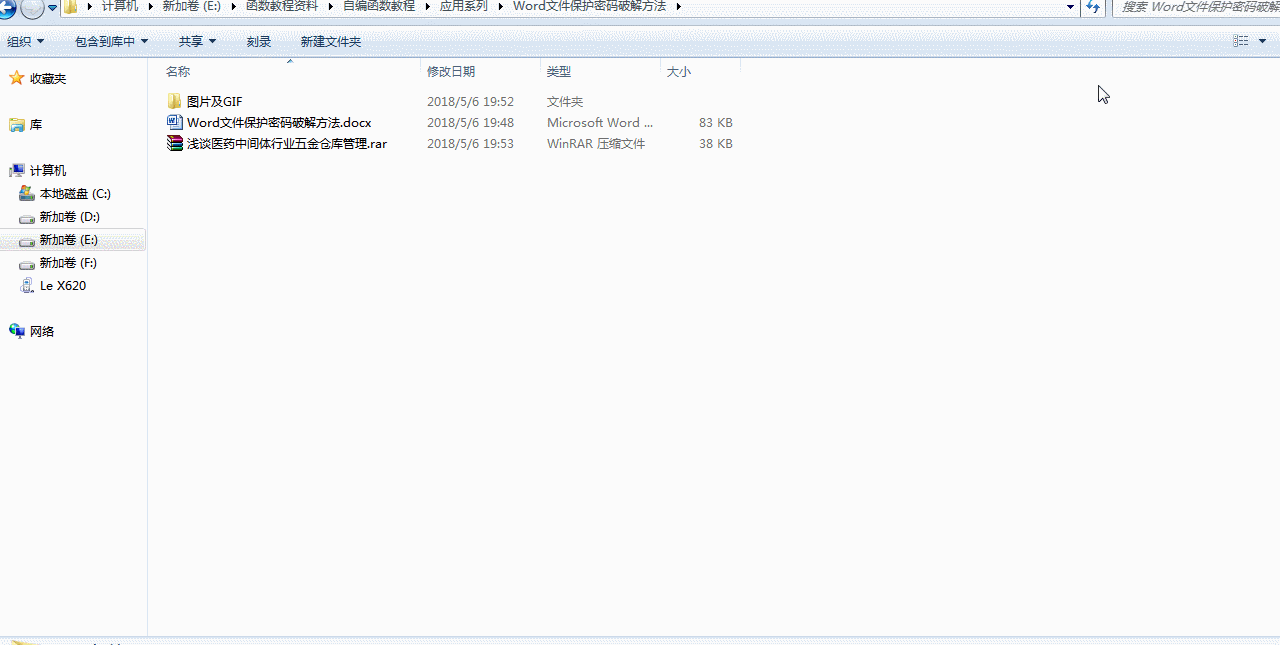
Task: Open the 共享 dropdown menu
Action: [x=197, y=41]
